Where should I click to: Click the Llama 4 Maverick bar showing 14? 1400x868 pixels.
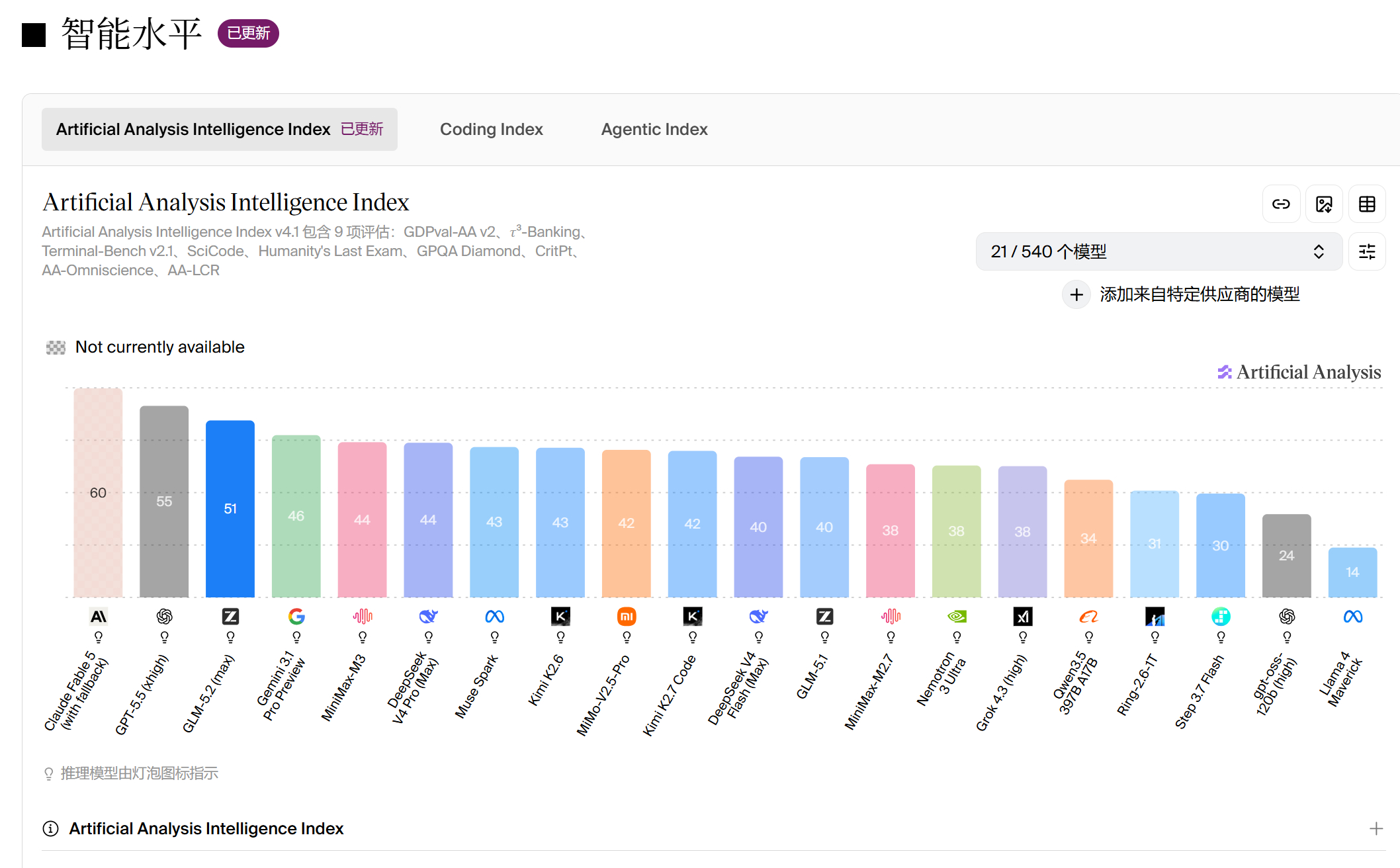point(1353,572)
